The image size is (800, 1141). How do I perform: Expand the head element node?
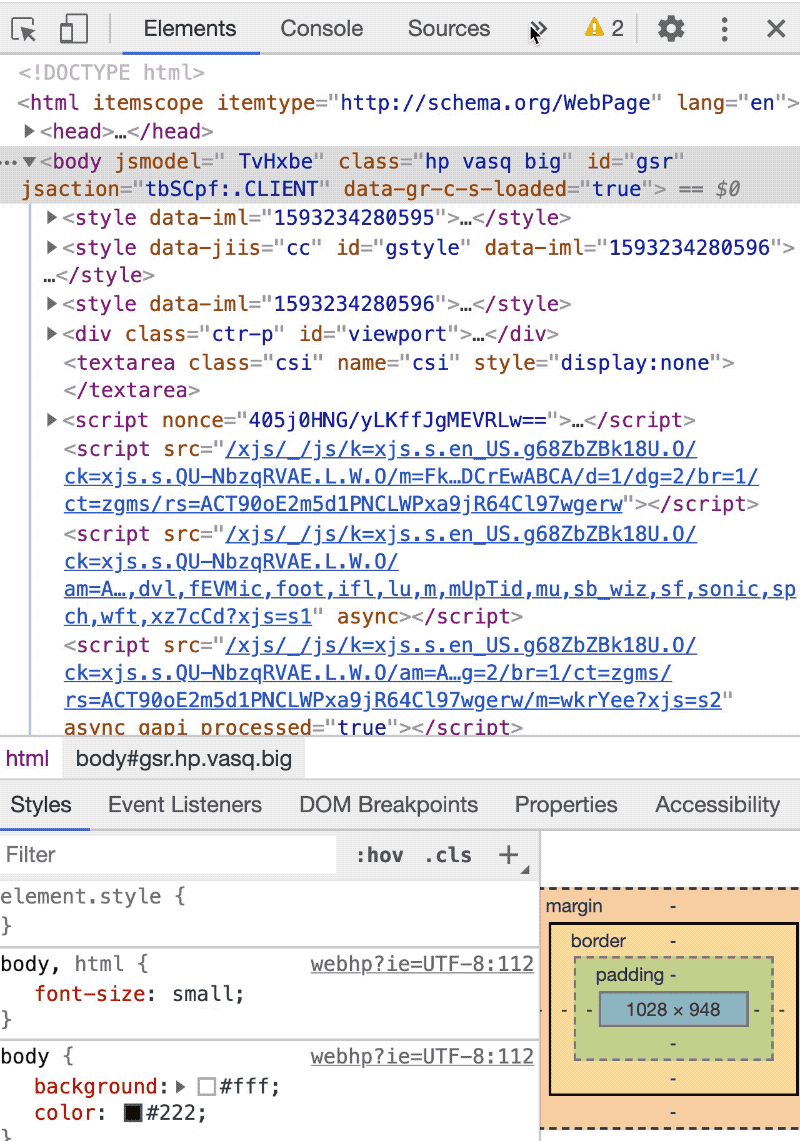pos(30,131)
